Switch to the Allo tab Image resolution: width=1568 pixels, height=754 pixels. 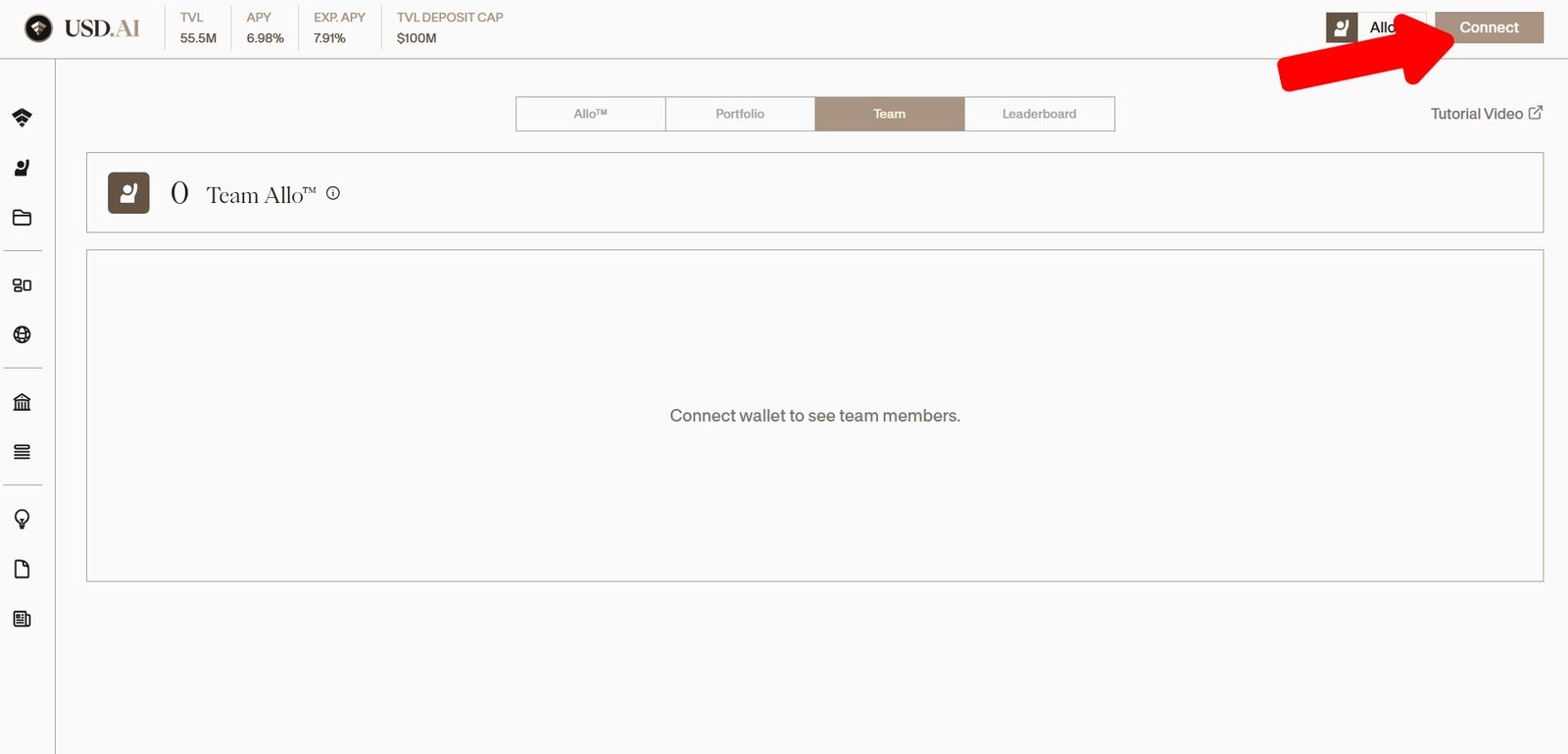(x=590, y=114)
